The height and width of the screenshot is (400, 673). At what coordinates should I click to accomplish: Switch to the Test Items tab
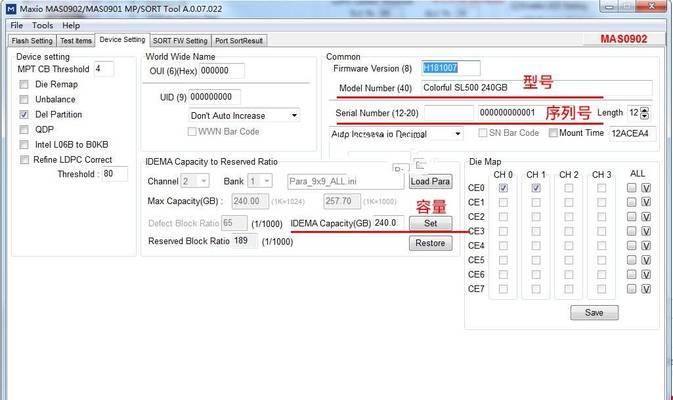click(76, 41)
